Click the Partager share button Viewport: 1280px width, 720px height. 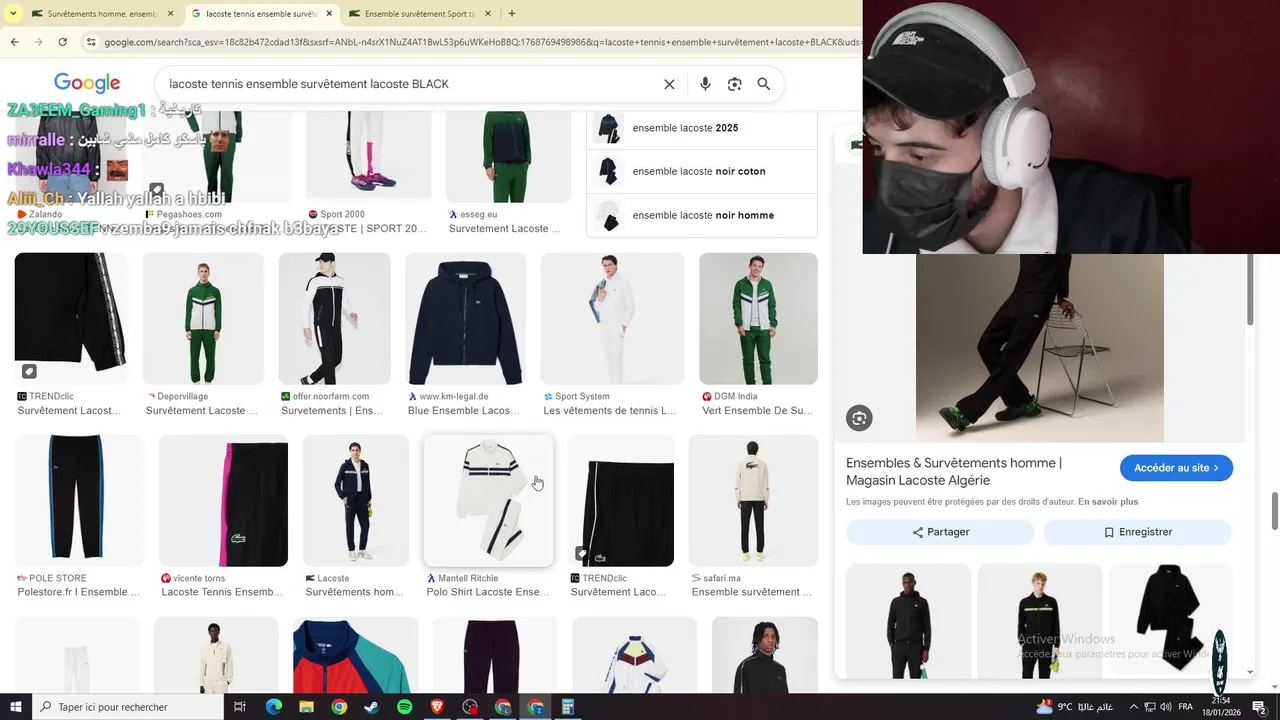[x=941, y=532]
